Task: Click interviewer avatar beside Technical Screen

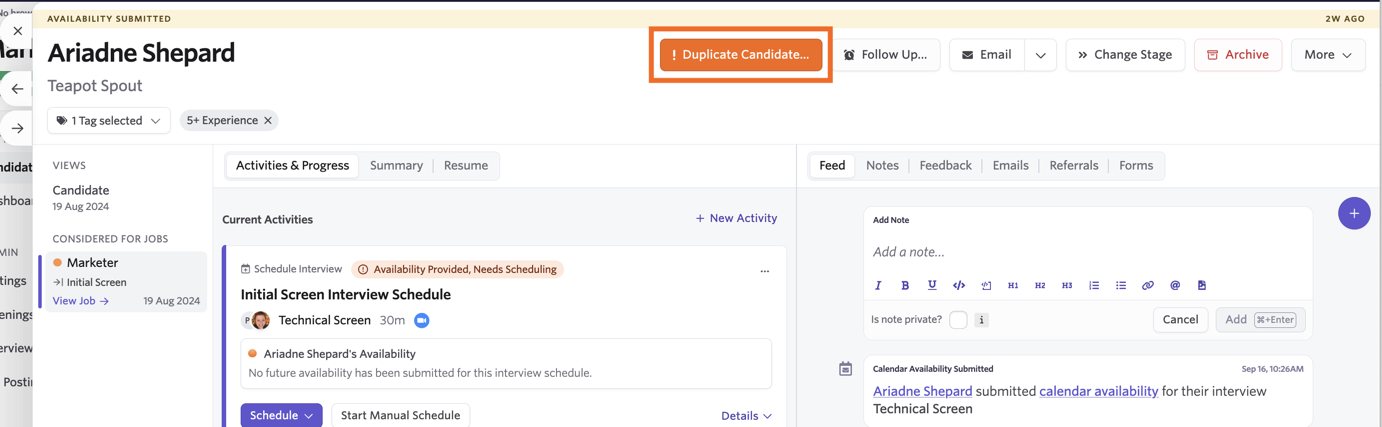Action: 261,320
